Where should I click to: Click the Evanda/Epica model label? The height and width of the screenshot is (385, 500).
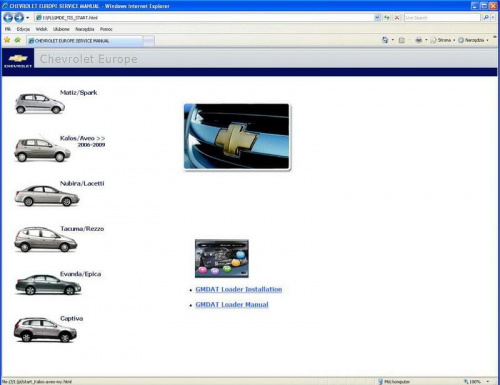(x=80, y=274)
